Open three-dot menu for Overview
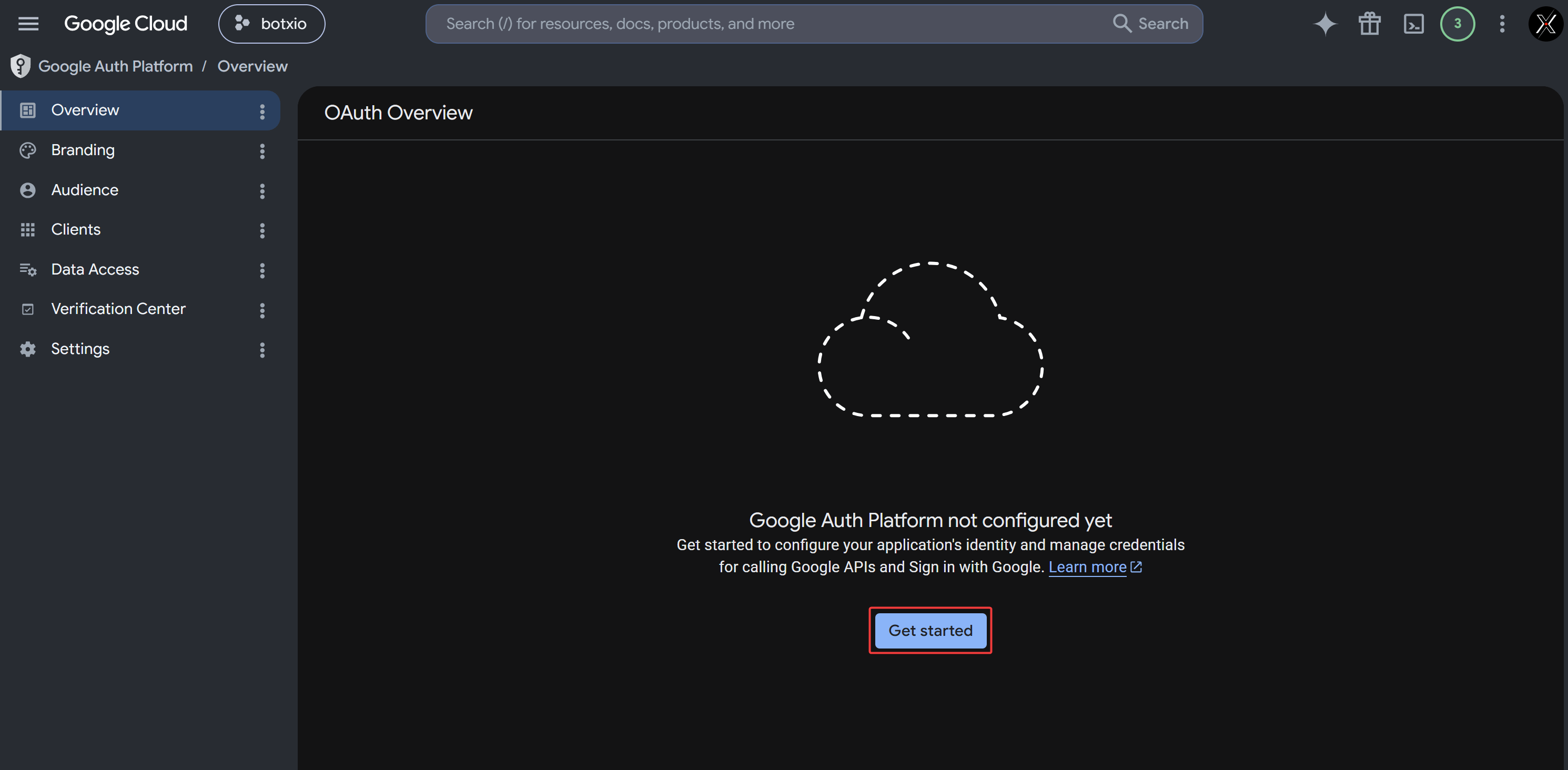This screenshot has width=1568, height=770. pyautogui.click(x=262, y=112)
